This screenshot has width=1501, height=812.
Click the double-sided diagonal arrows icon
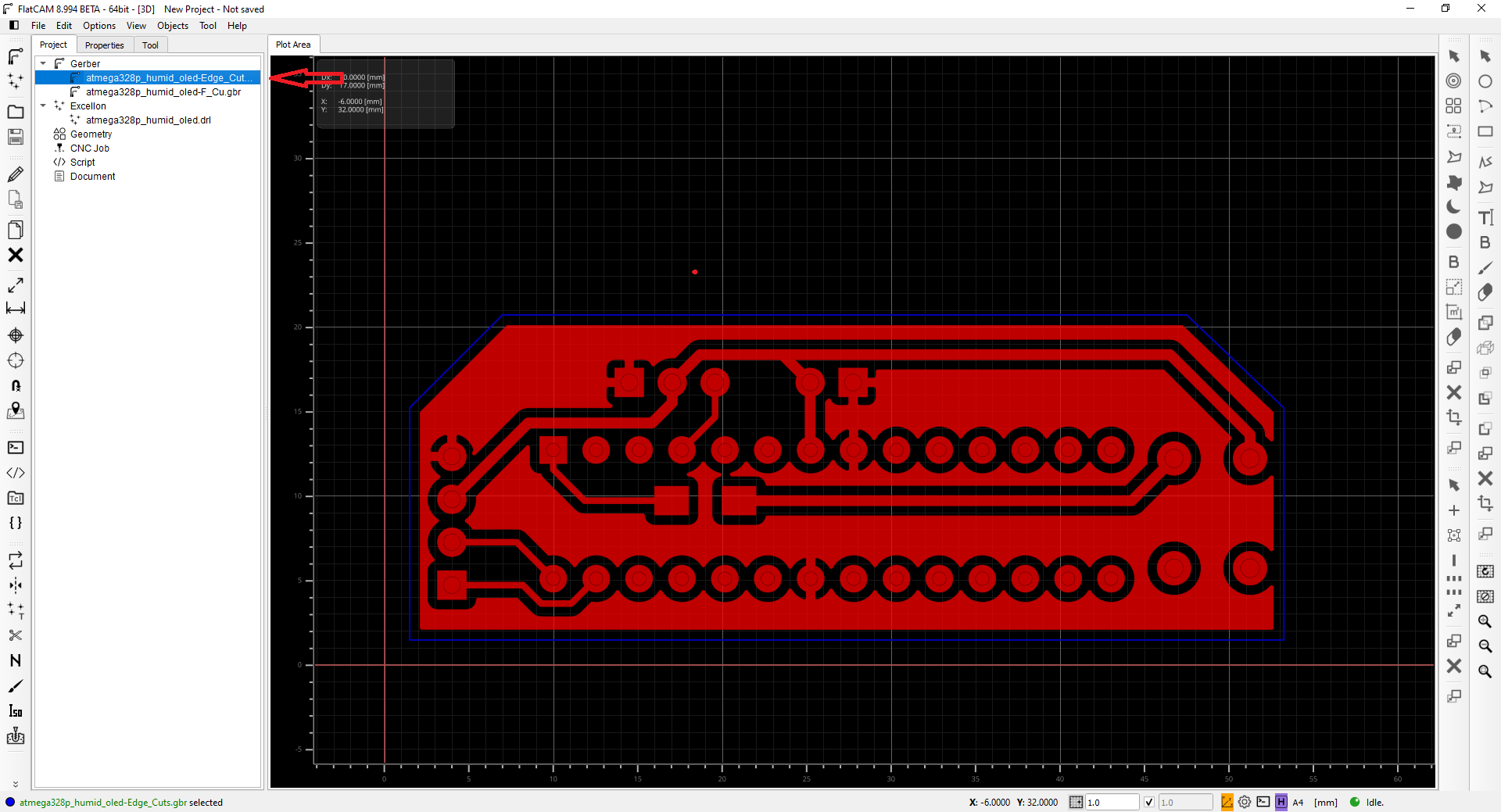click(15, 285)
